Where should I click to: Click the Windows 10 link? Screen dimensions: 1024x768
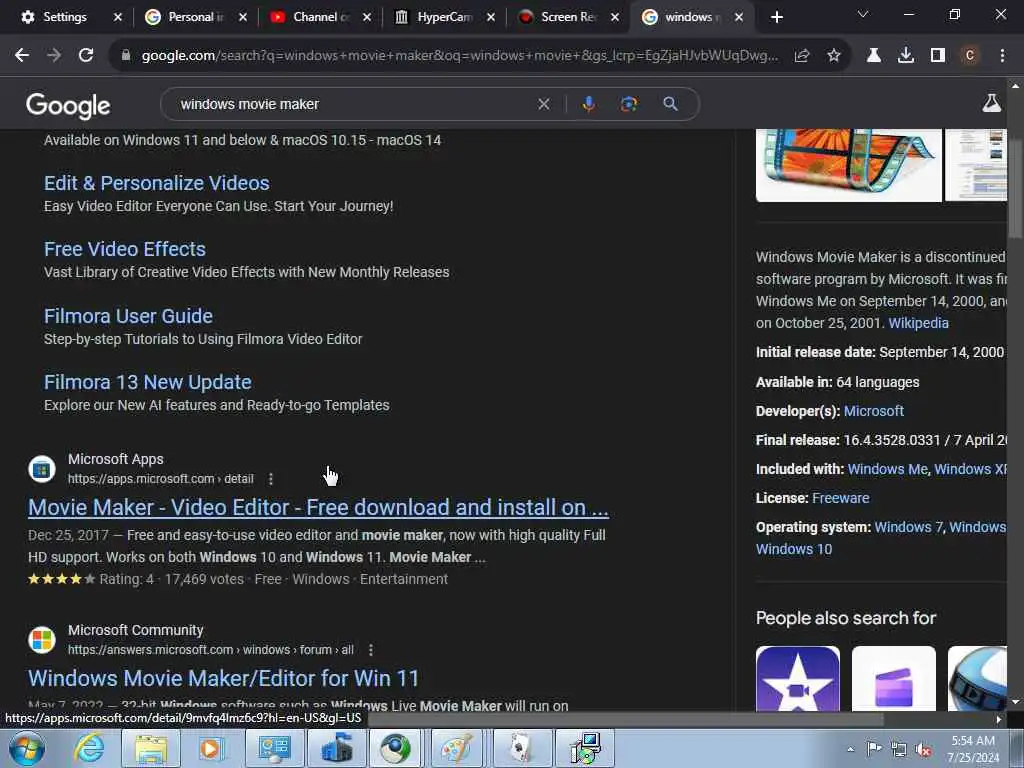coord(794,549)
